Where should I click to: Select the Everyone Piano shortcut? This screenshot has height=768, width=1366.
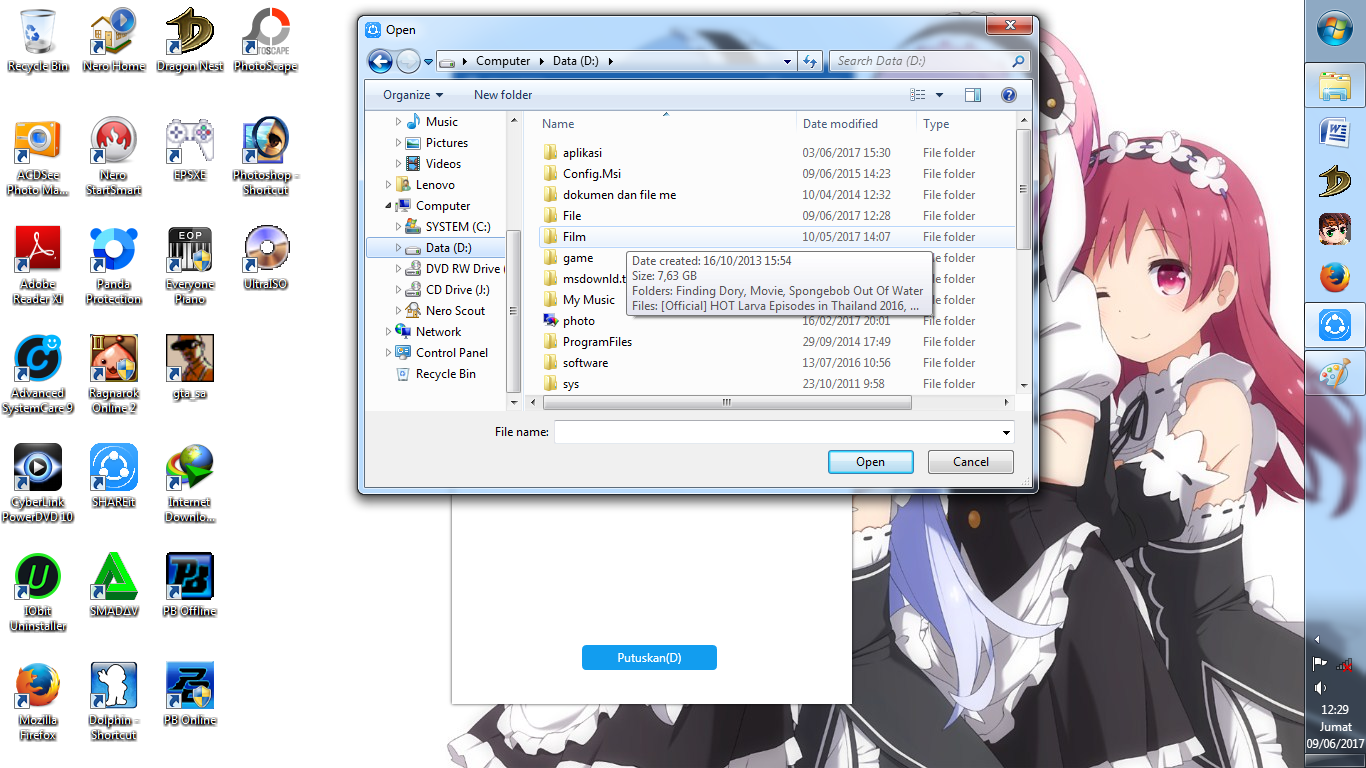click(x=190, y=266)
